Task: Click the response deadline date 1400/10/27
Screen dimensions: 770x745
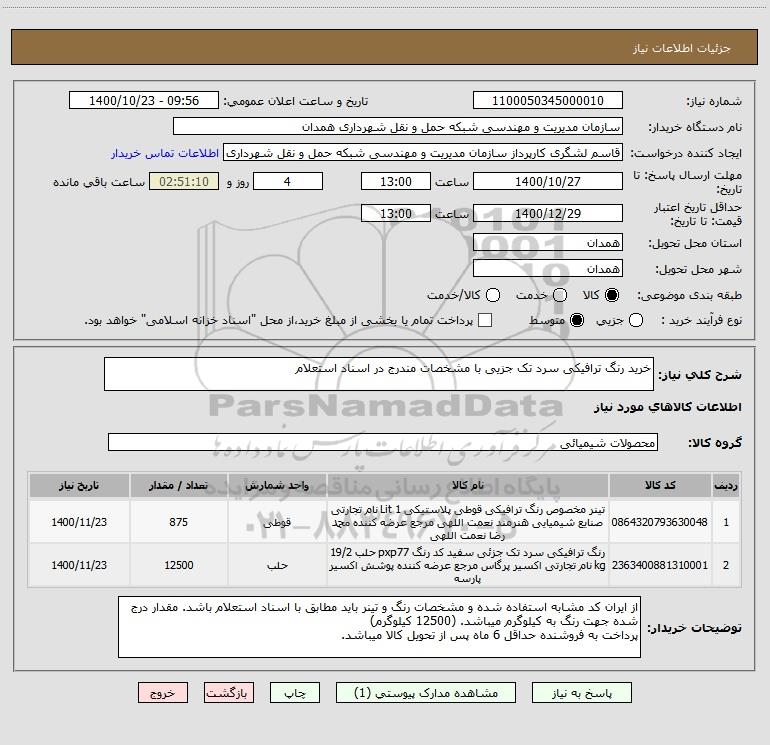Action: click(x=548, y=182)
